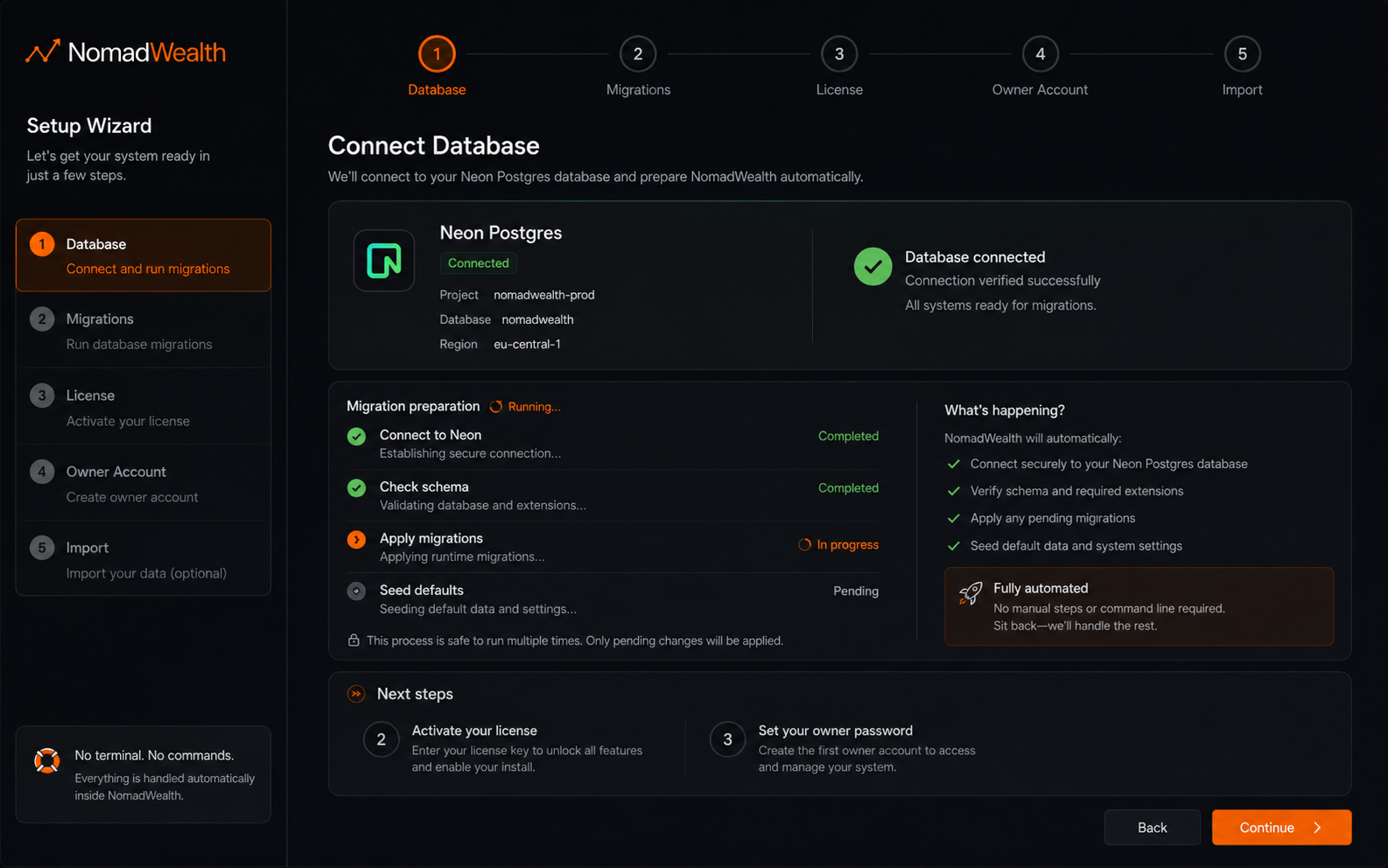Select the Database step in the top stepper
The width and height of the screenshot is (1388, 868).
point(437,66)
